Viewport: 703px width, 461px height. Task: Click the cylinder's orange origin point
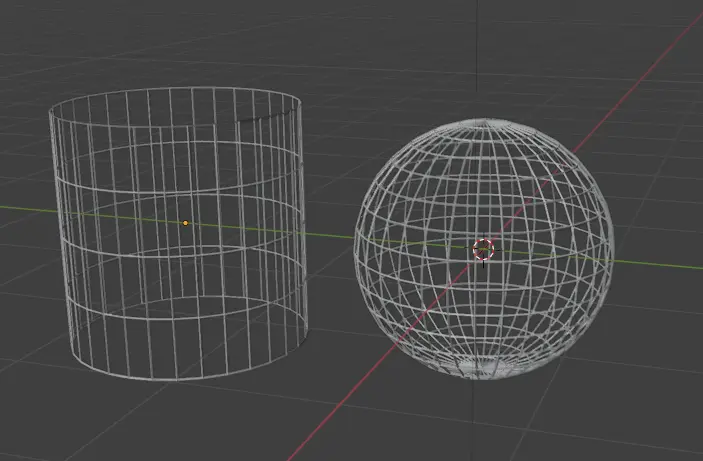[186, 223]
